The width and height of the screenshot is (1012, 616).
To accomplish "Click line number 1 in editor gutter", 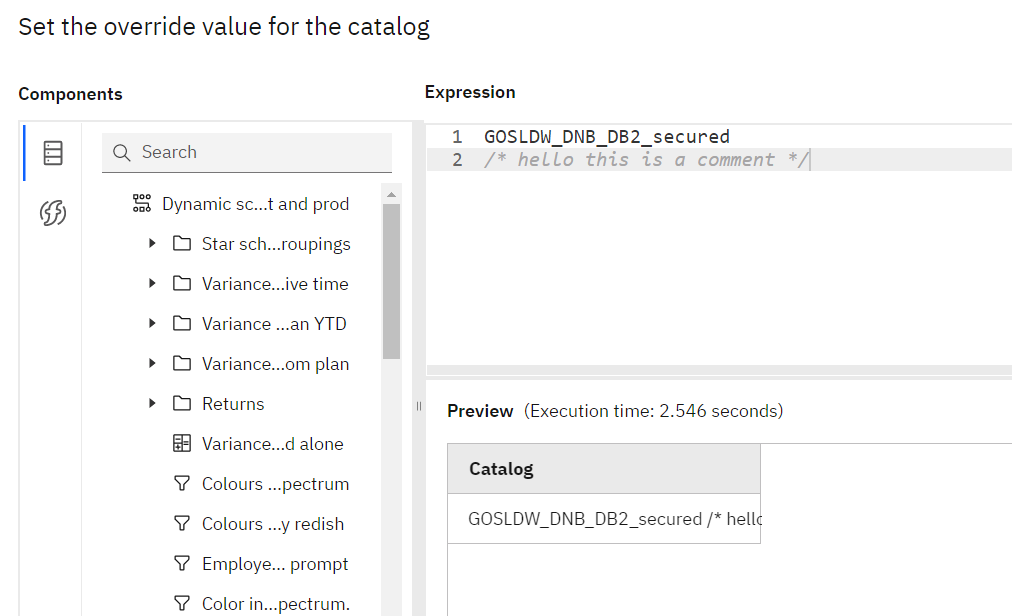I will click(x=457, y=137).
